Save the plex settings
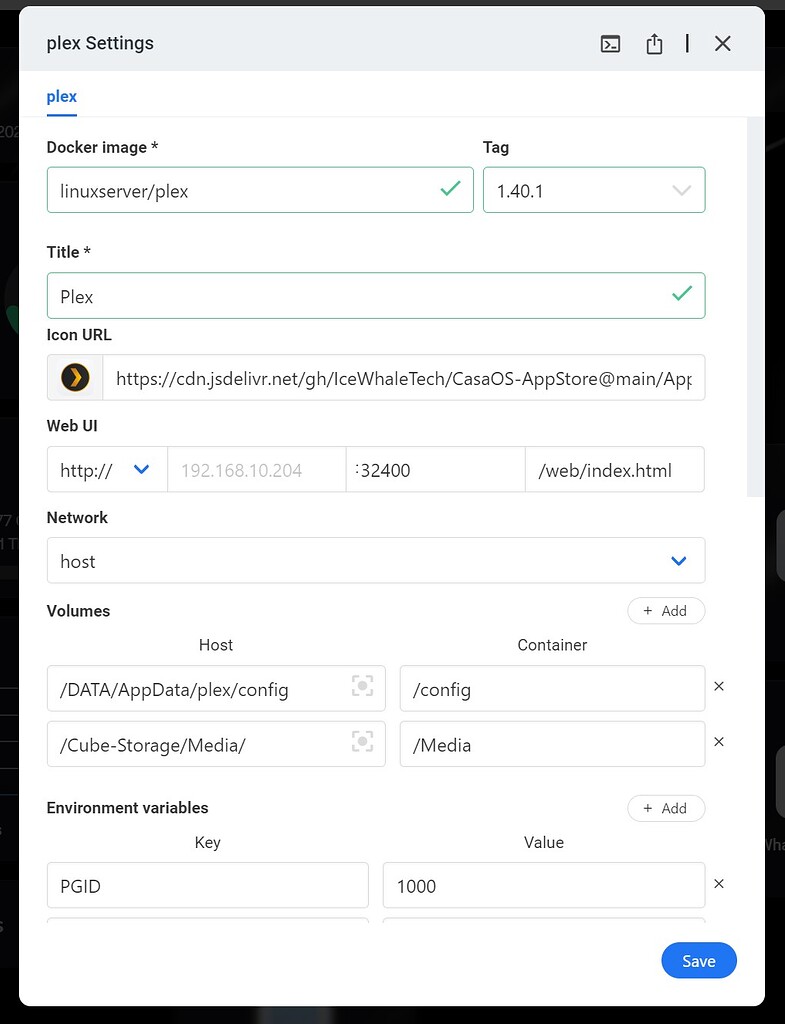This screenshot has height=1024, width=785. pos(698,961)
